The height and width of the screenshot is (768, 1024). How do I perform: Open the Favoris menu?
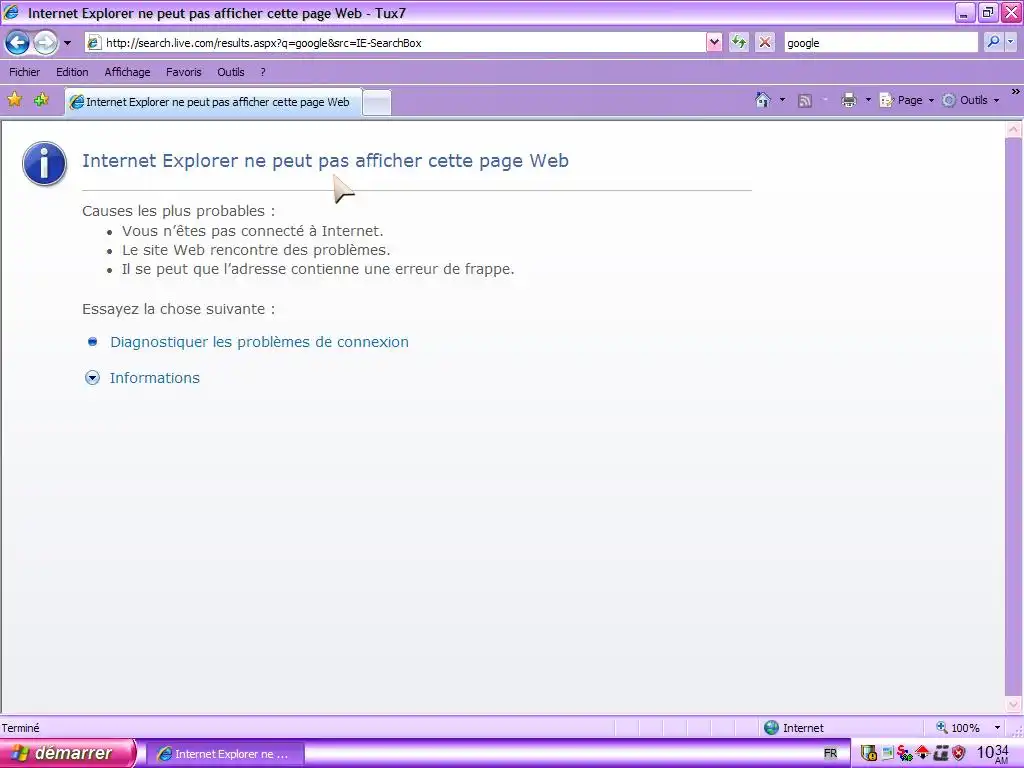(x=184, y=72)
